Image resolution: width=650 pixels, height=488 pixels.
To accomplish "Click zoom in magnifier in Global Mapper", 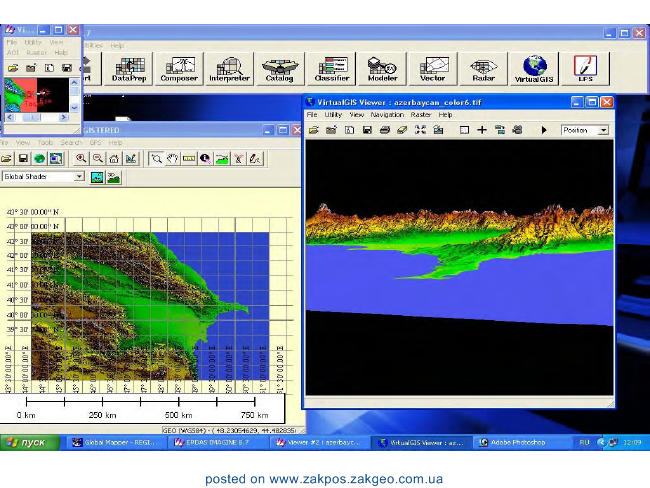I will tap(81, 158).
